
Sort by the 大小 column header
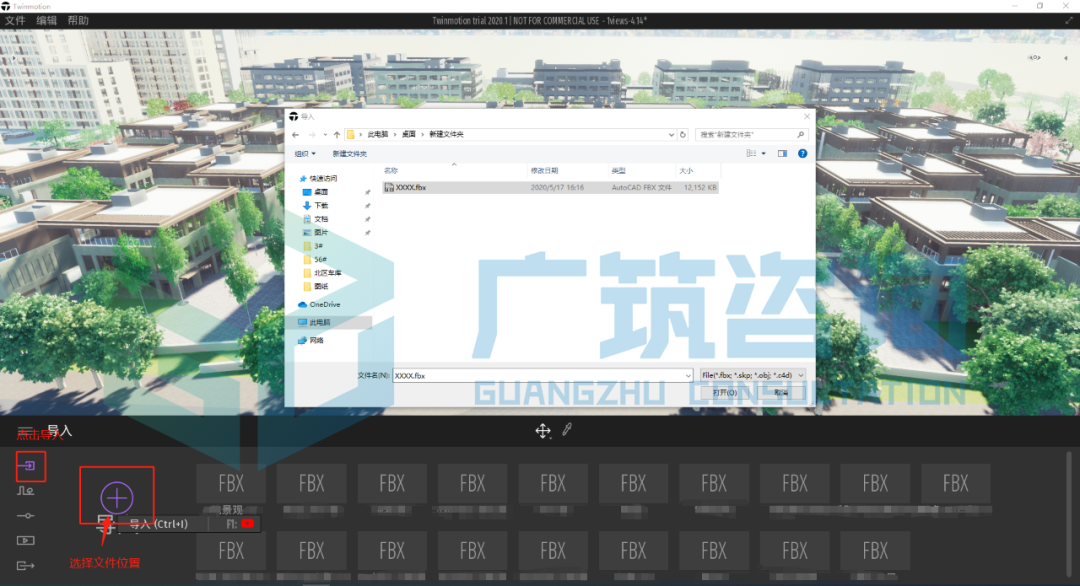pyautogui.click(x=686, y=171)
